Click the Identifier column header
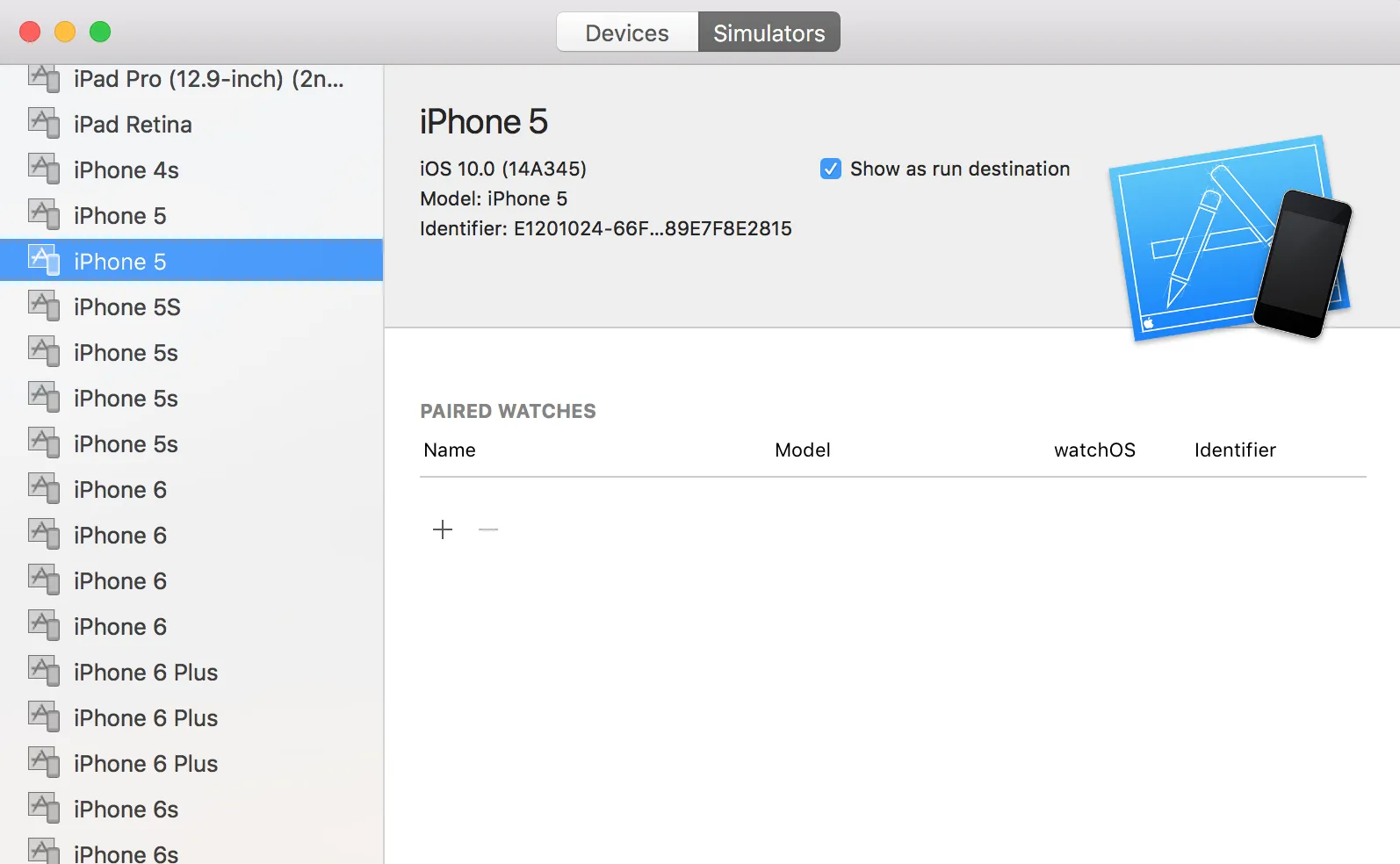 (1235, 450)
